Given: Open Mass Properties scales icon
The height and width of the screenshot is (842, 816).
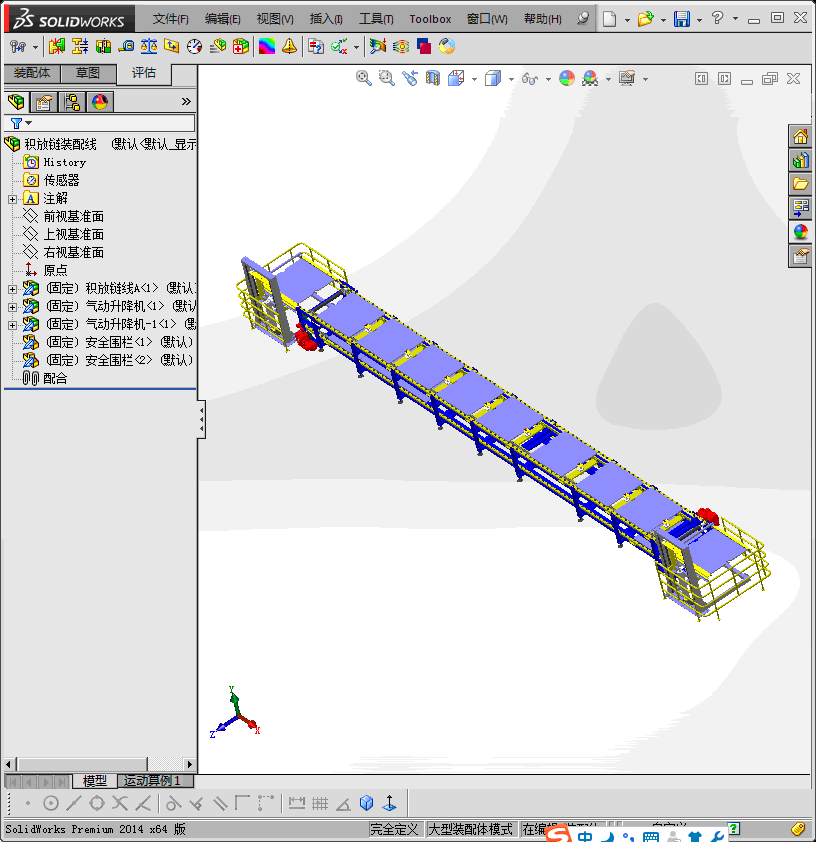Looking at the screenshot, I should (149, 47).
